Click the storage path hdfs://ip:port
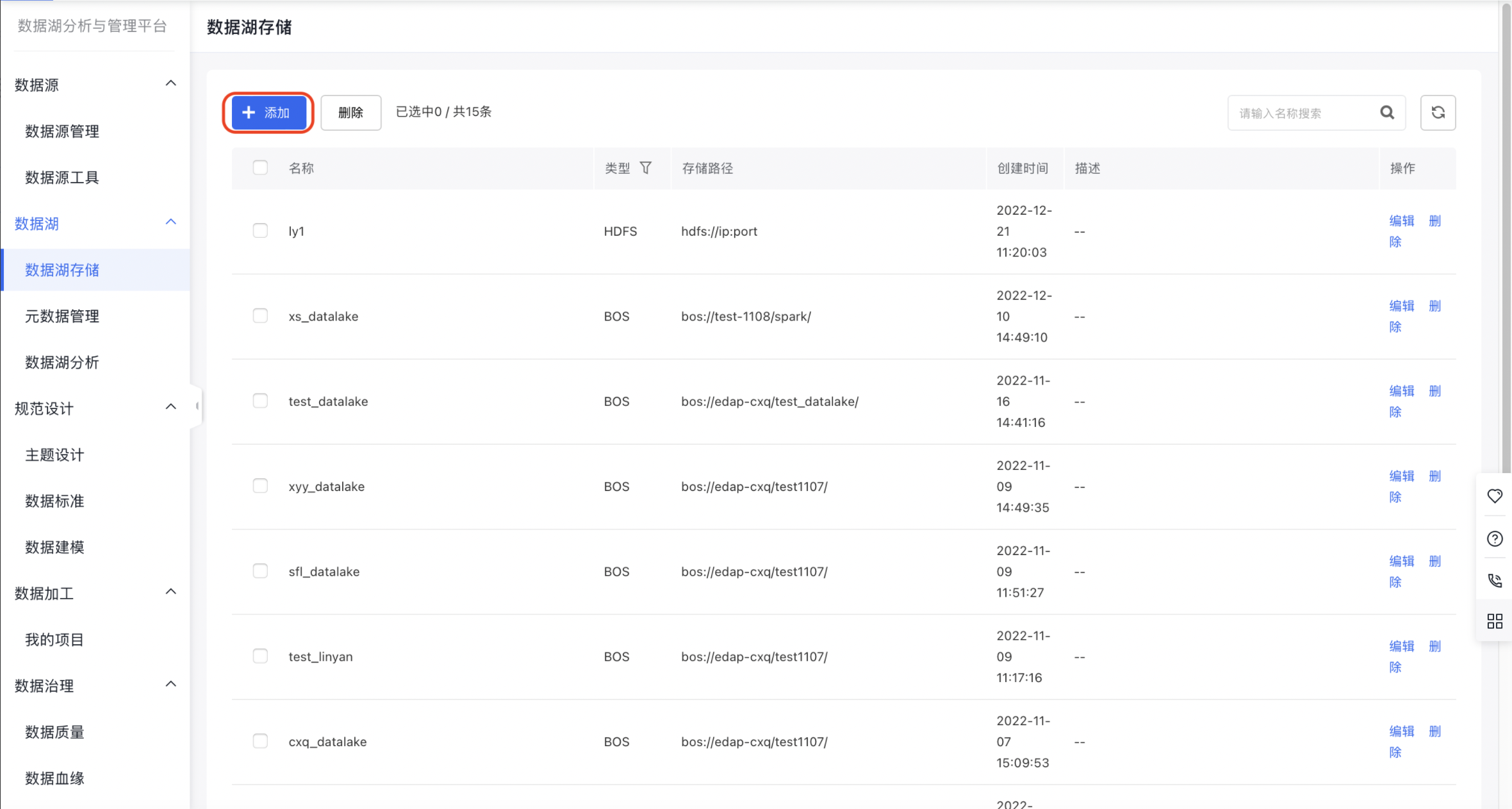Viewport: 1512px width, 809px height. 719,231
